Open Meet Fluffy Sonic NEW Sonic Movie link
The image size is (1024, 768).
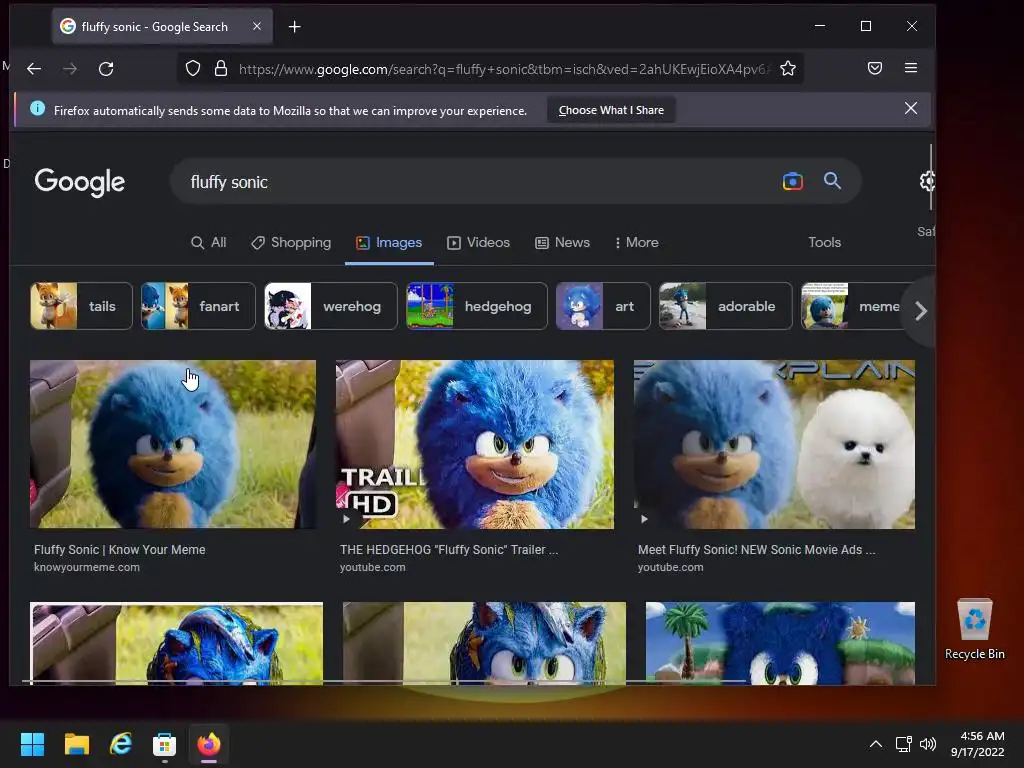point(756,550)
